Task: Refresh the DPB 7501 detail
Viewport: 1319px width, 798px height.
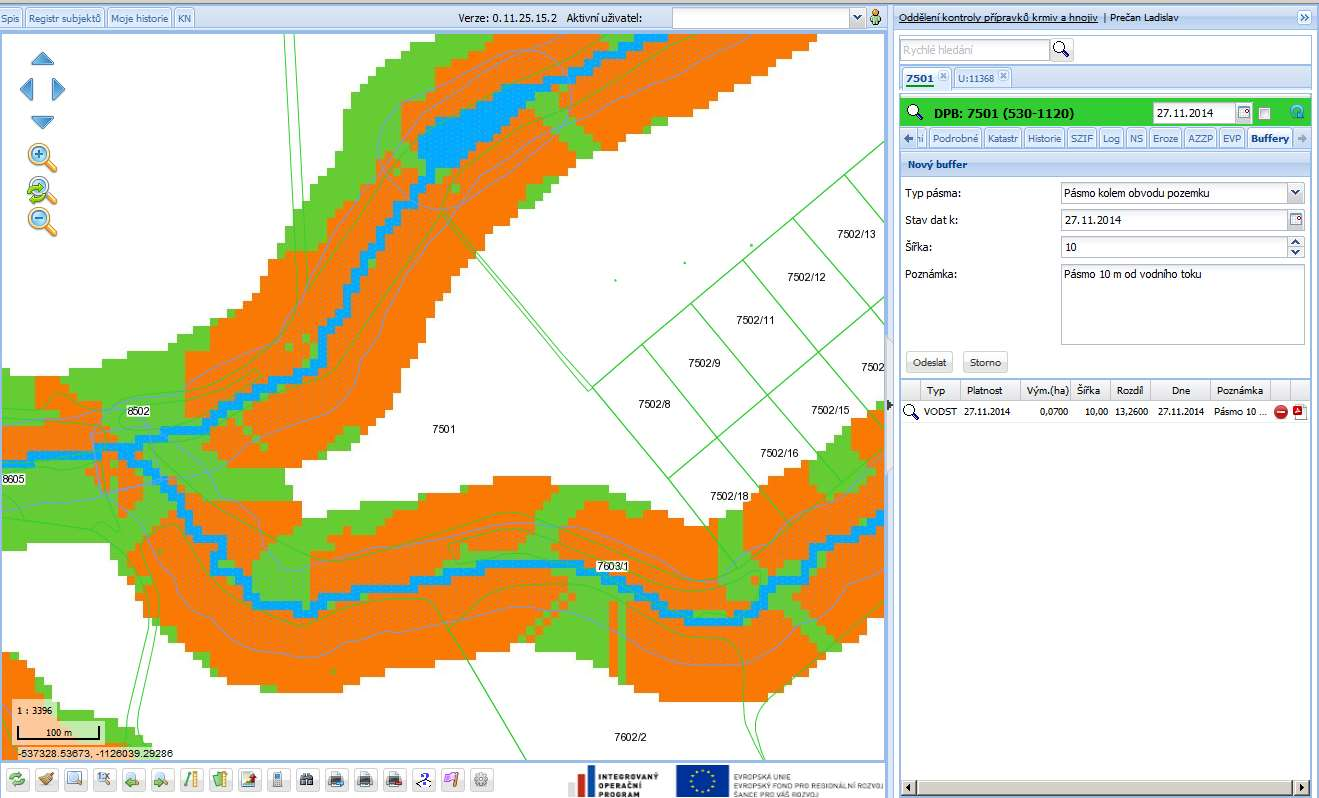Action: pos(1297,113)
